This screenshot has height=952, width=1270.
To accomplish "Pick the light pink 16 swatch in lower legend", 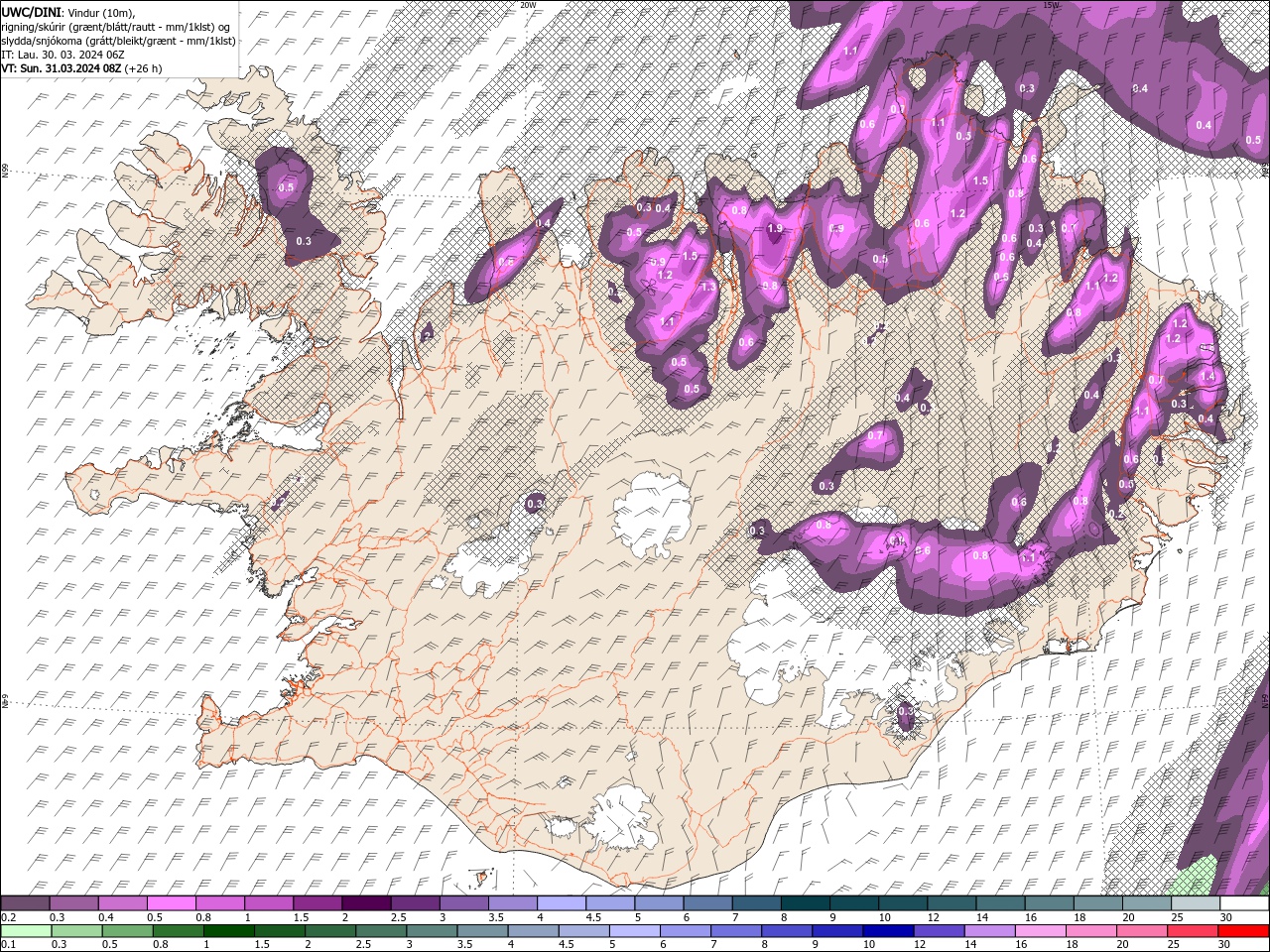I will (x=1040, y=931).
